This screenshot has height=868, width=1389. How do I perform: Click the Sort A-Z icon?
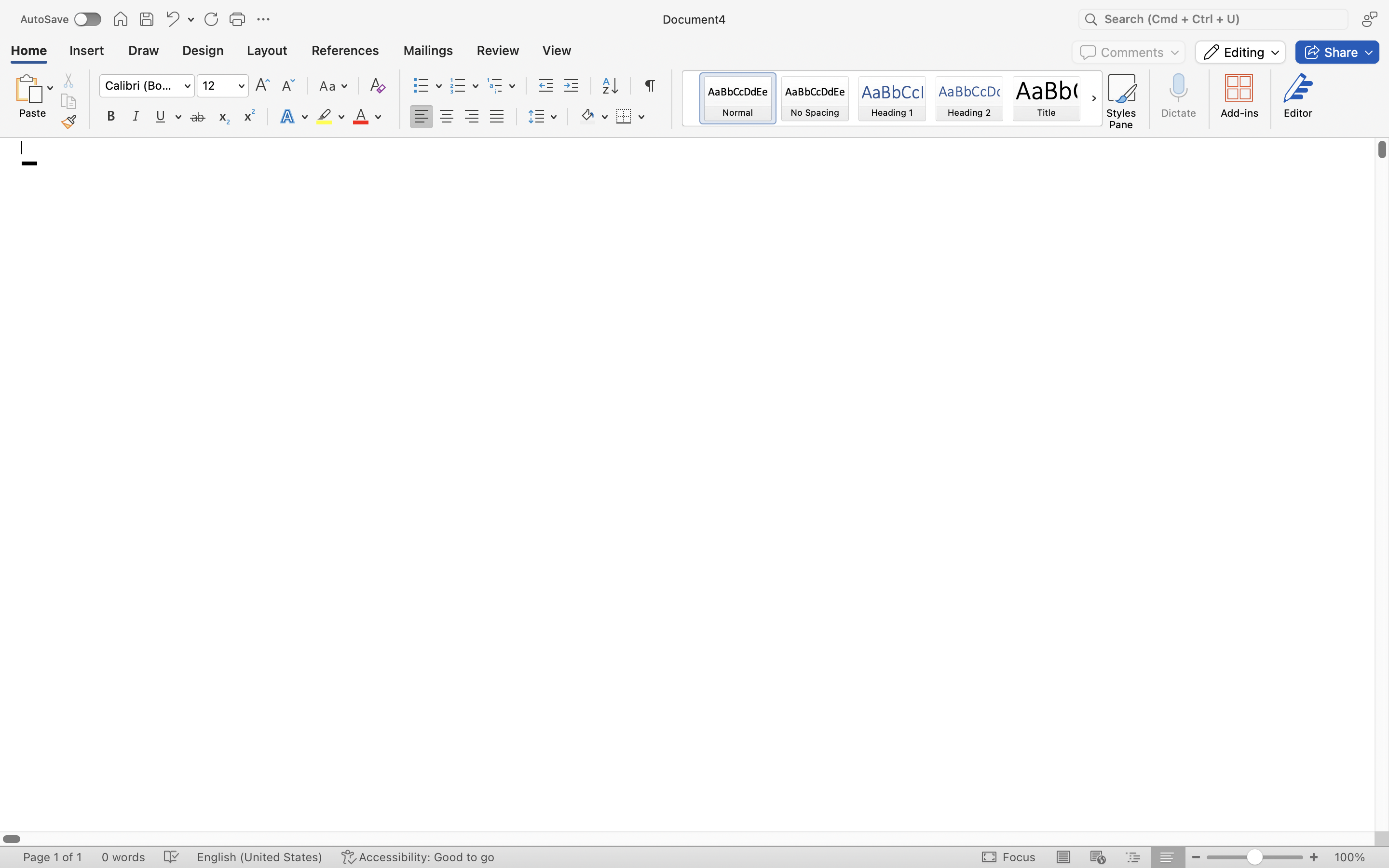pos(610,85)
